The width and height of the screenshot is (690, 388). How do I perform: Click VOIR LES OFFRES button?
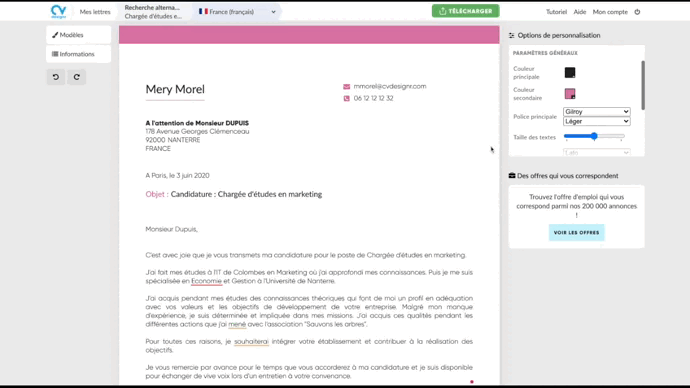pos(576,232)
